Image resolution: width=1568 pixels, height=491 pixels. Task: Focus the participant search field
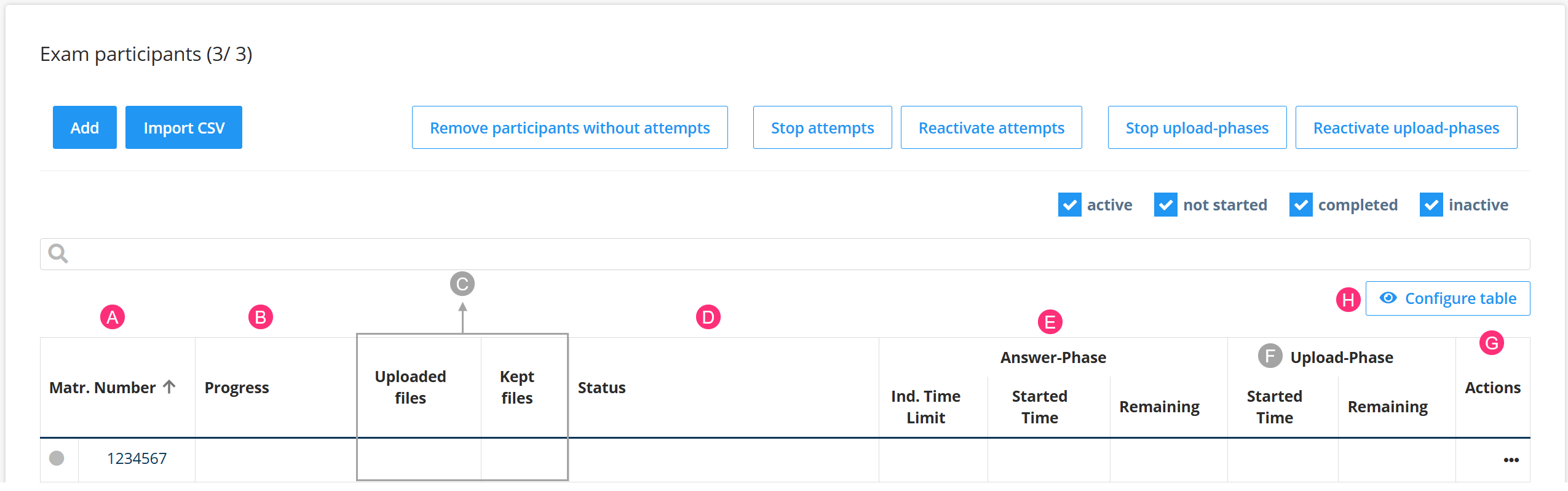click(x=793, y=254)
